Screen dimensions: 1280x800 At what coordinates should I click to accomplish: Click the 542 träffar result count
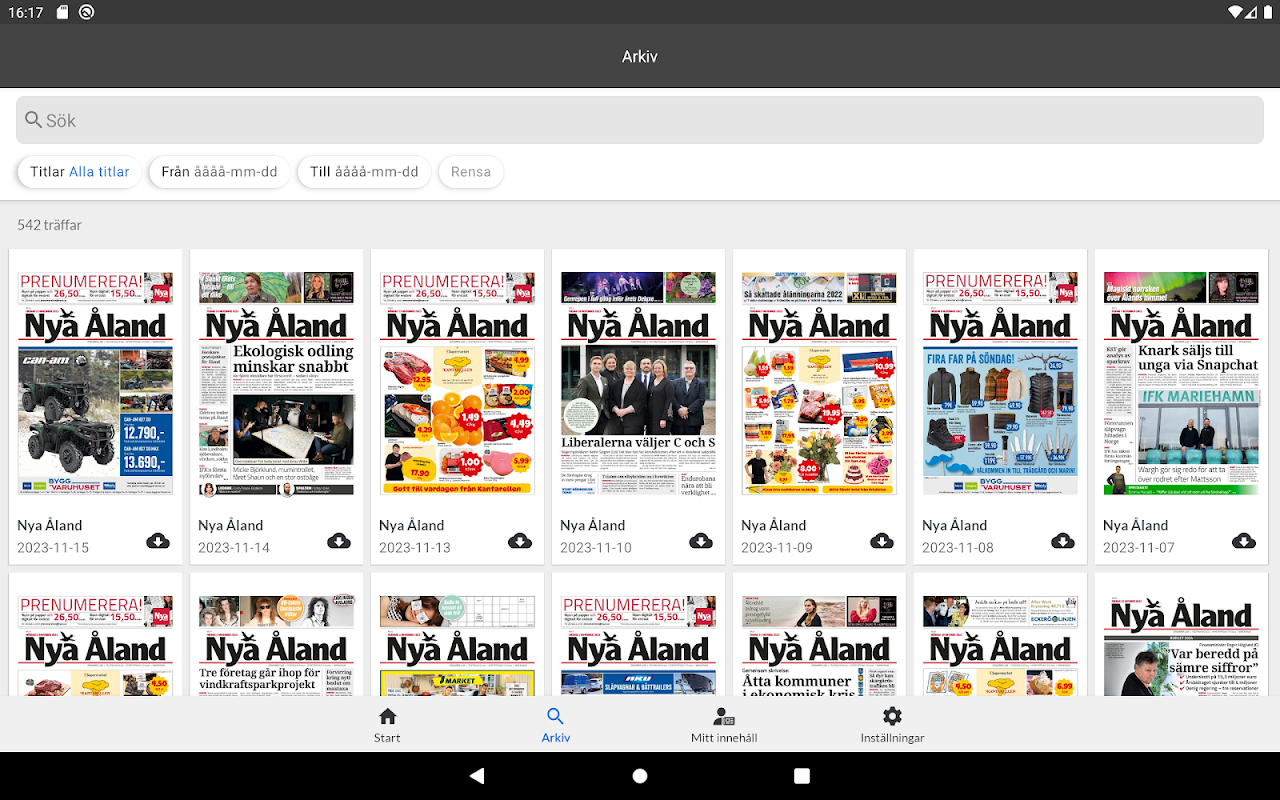50,225
